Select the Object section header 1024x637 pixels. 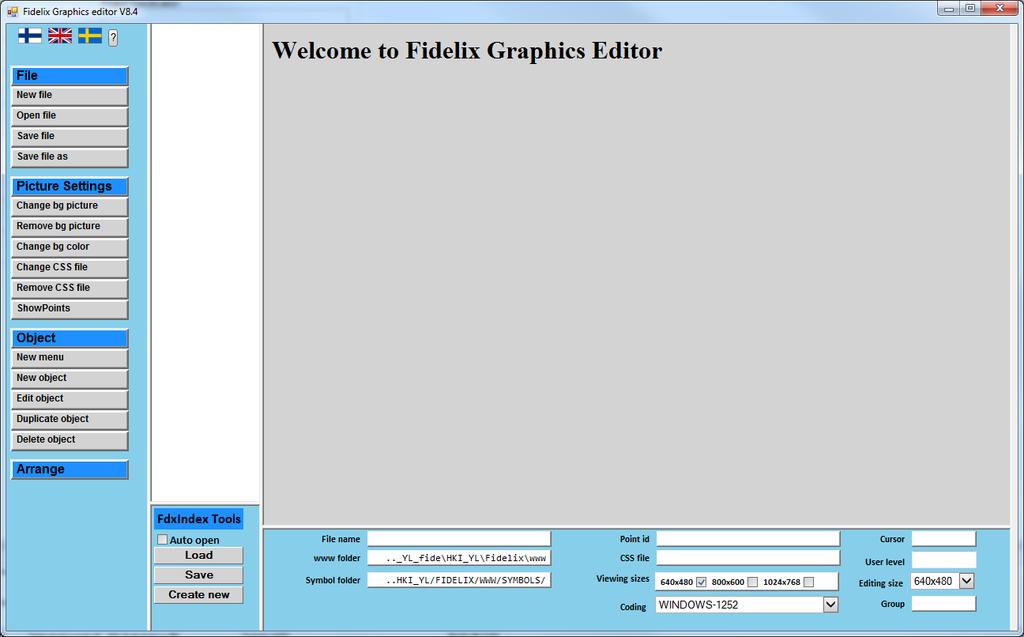pos(69,338)
